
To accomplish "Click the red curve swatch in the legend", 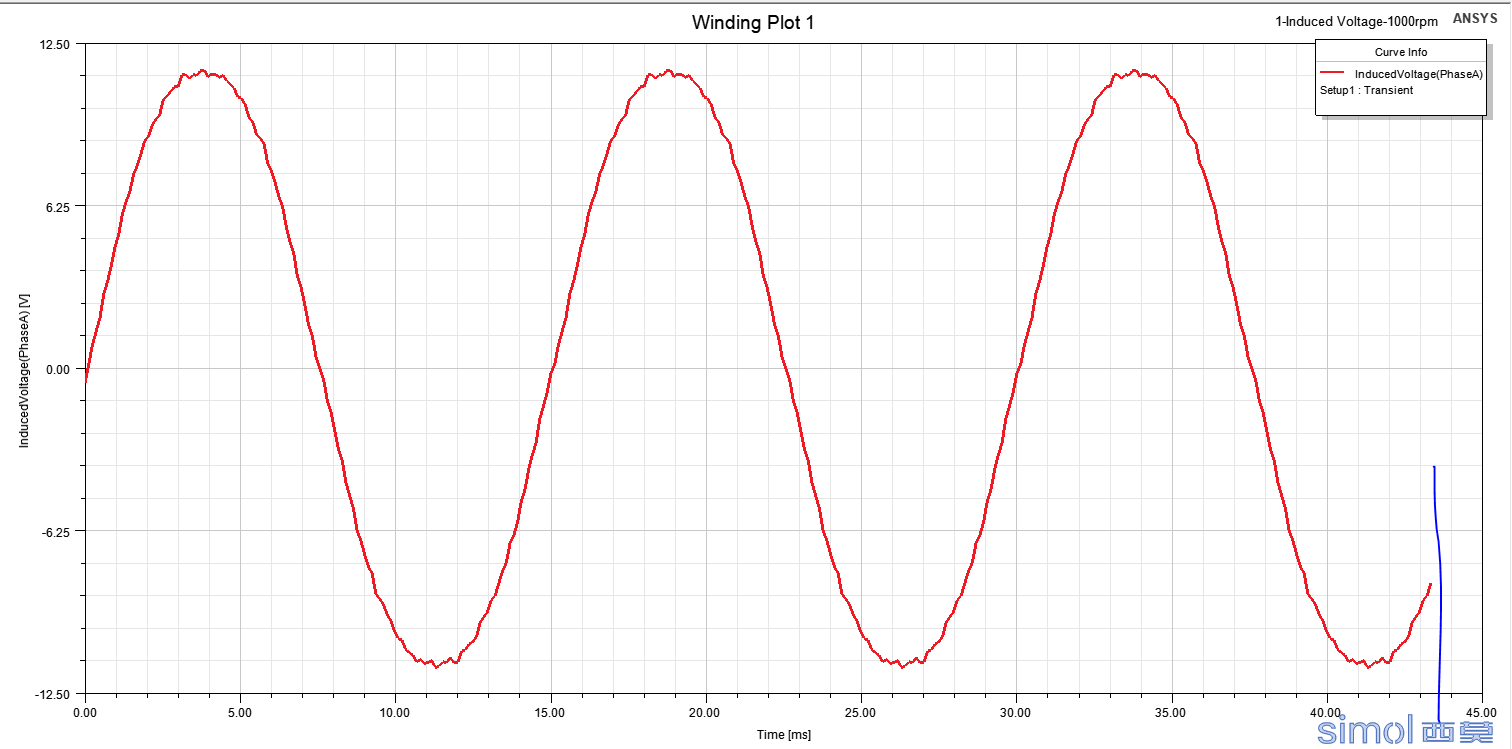I will coord(1332,74).
